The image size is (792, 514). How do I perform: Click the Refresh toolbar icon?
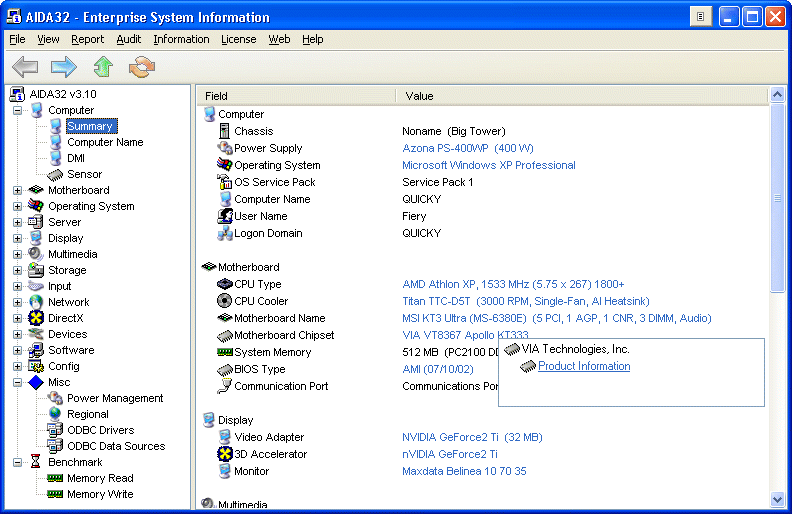pyautogui.click(x=142, y=67)
